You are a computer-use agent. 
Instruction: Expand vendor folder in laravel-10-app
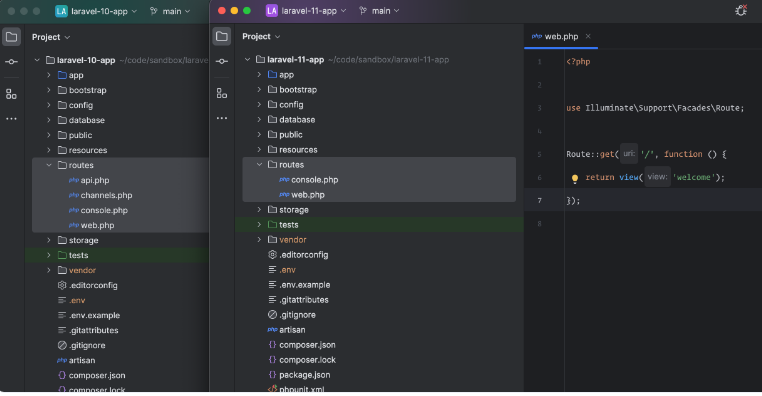(x=49, y=270)
